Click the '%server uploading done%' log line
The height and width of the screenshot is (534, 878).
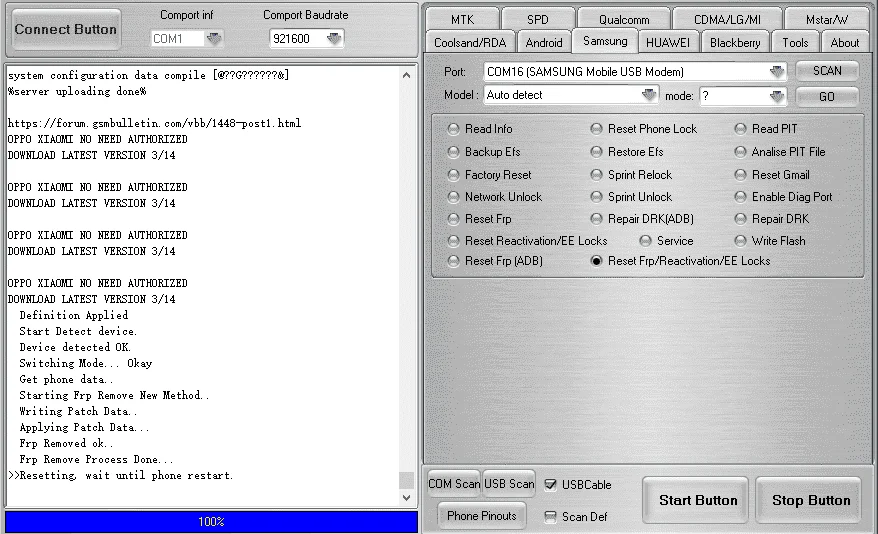77,91
